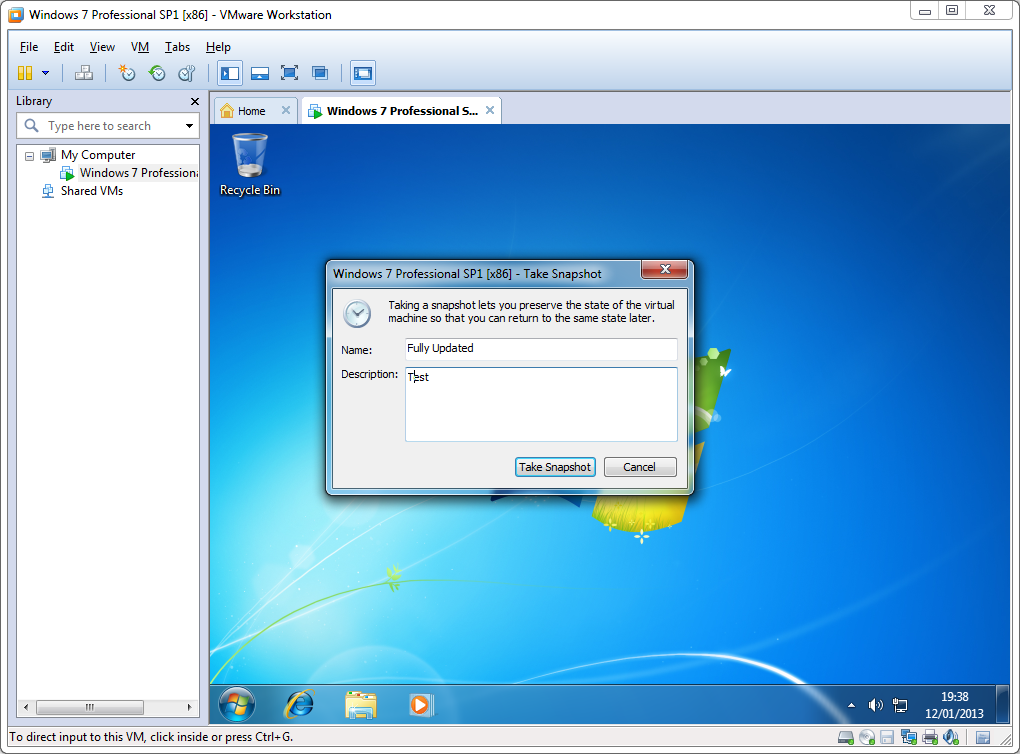Image resolution: width=1020 pixels, height=754 pixels.
Task: Toggle the thumbnail bar toolbar button
Action: pyautogui.click(x=259, y=73)
